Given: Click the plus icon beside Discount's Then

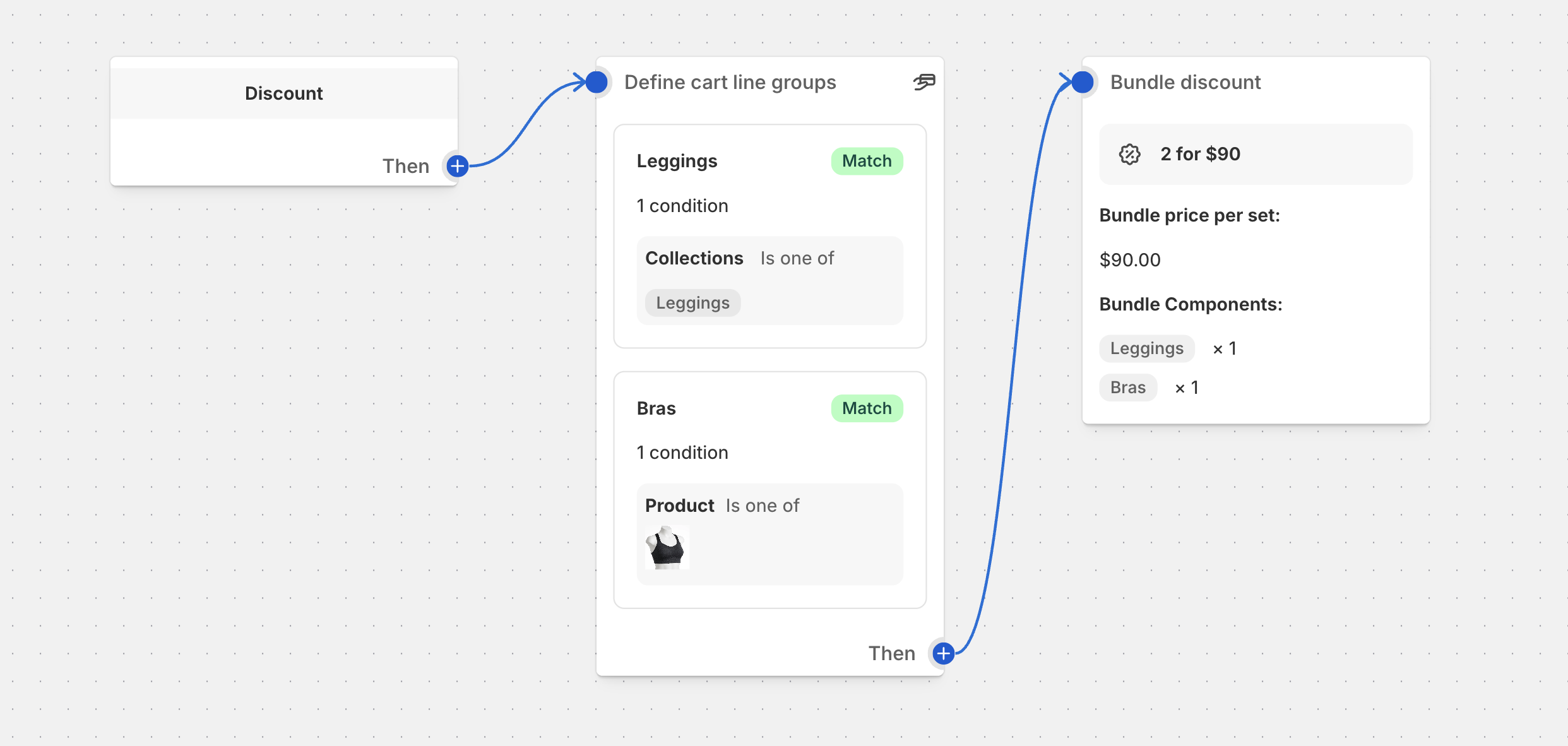Looking at the screenshot, I should [458, 166].
